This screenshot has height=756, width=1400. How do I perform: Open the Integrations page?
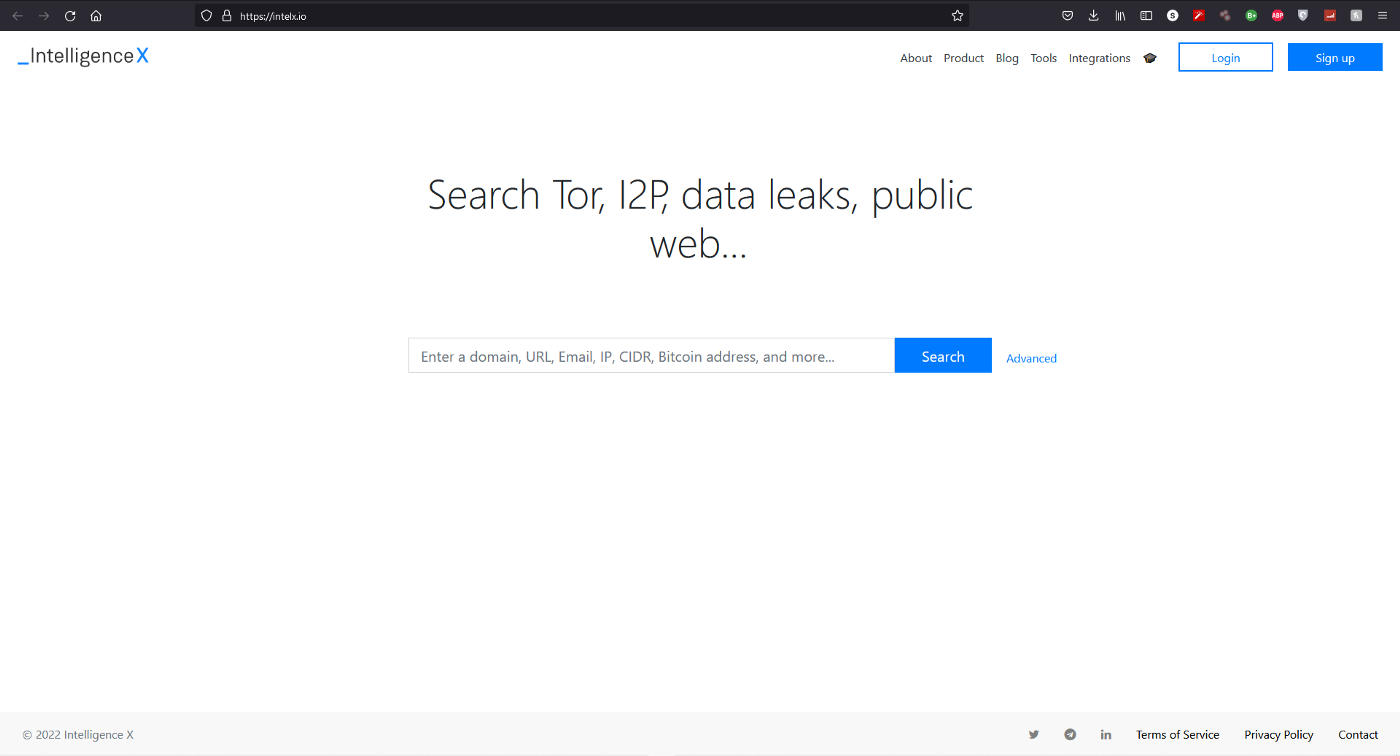[1099, 58]
